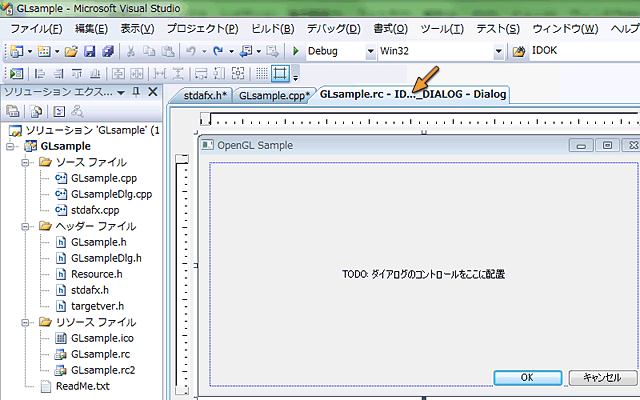Screen dimensions: 640x400
Task: Select GLsample.ico in the tree
Action: 102,338
